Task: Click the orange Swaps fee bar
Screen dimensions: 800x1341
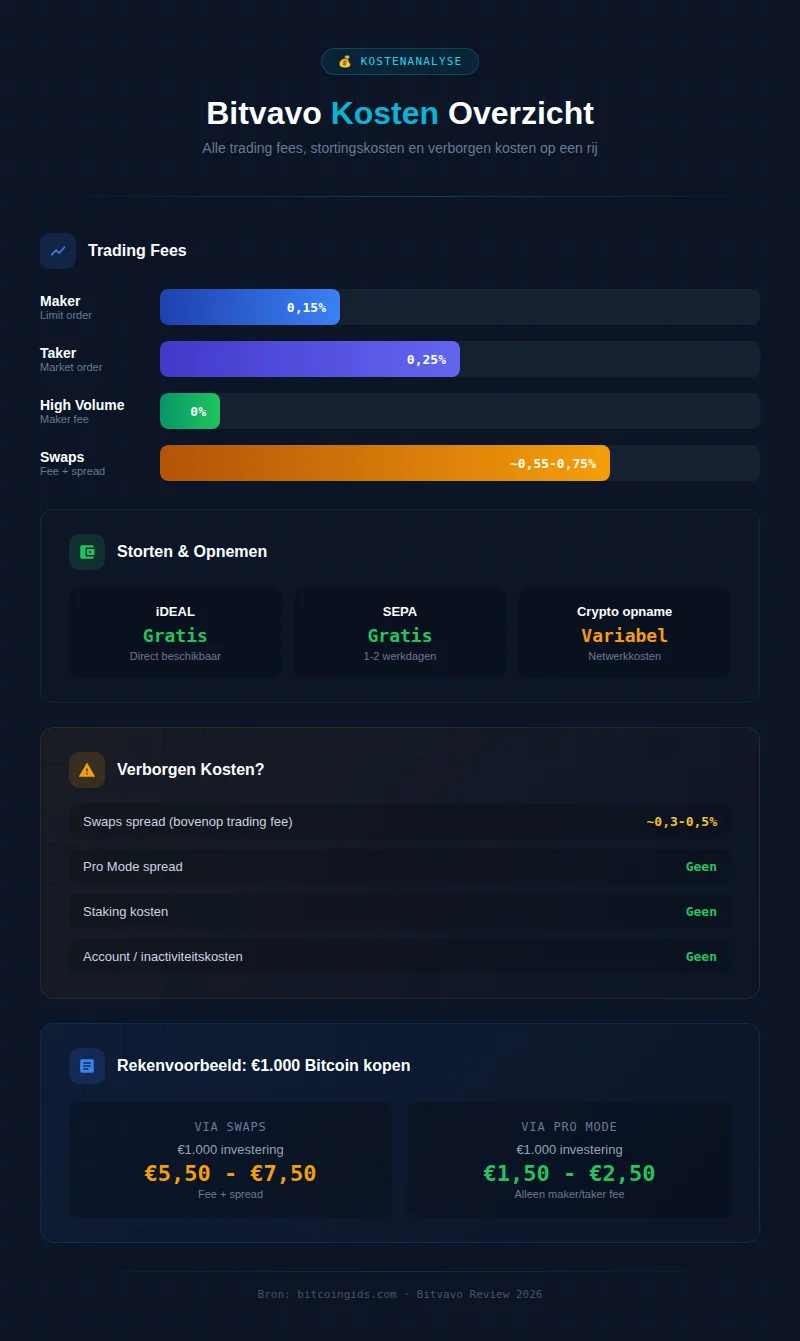Action: [385, 463]
